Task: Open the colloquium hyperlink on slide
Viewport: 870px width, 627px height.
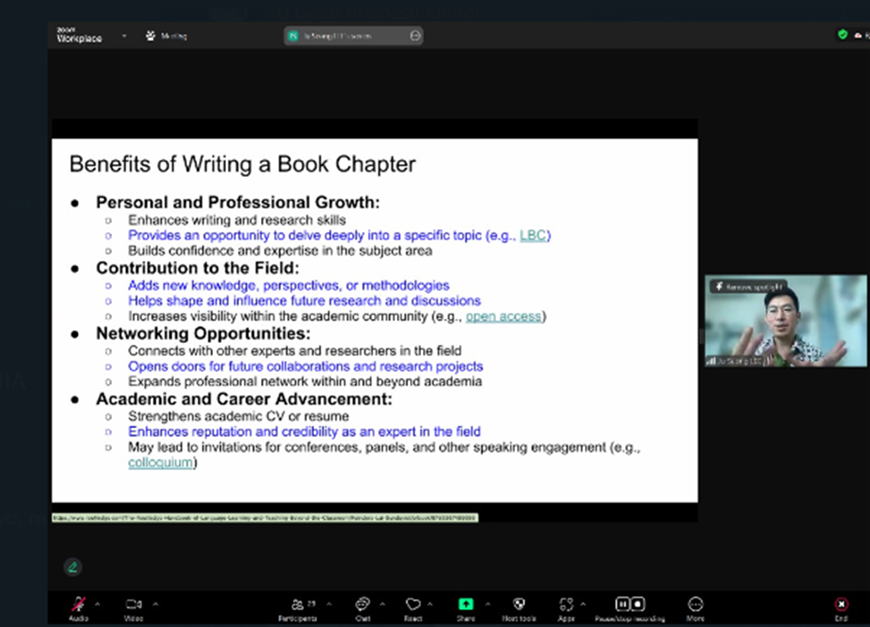Action: [160, 462]
